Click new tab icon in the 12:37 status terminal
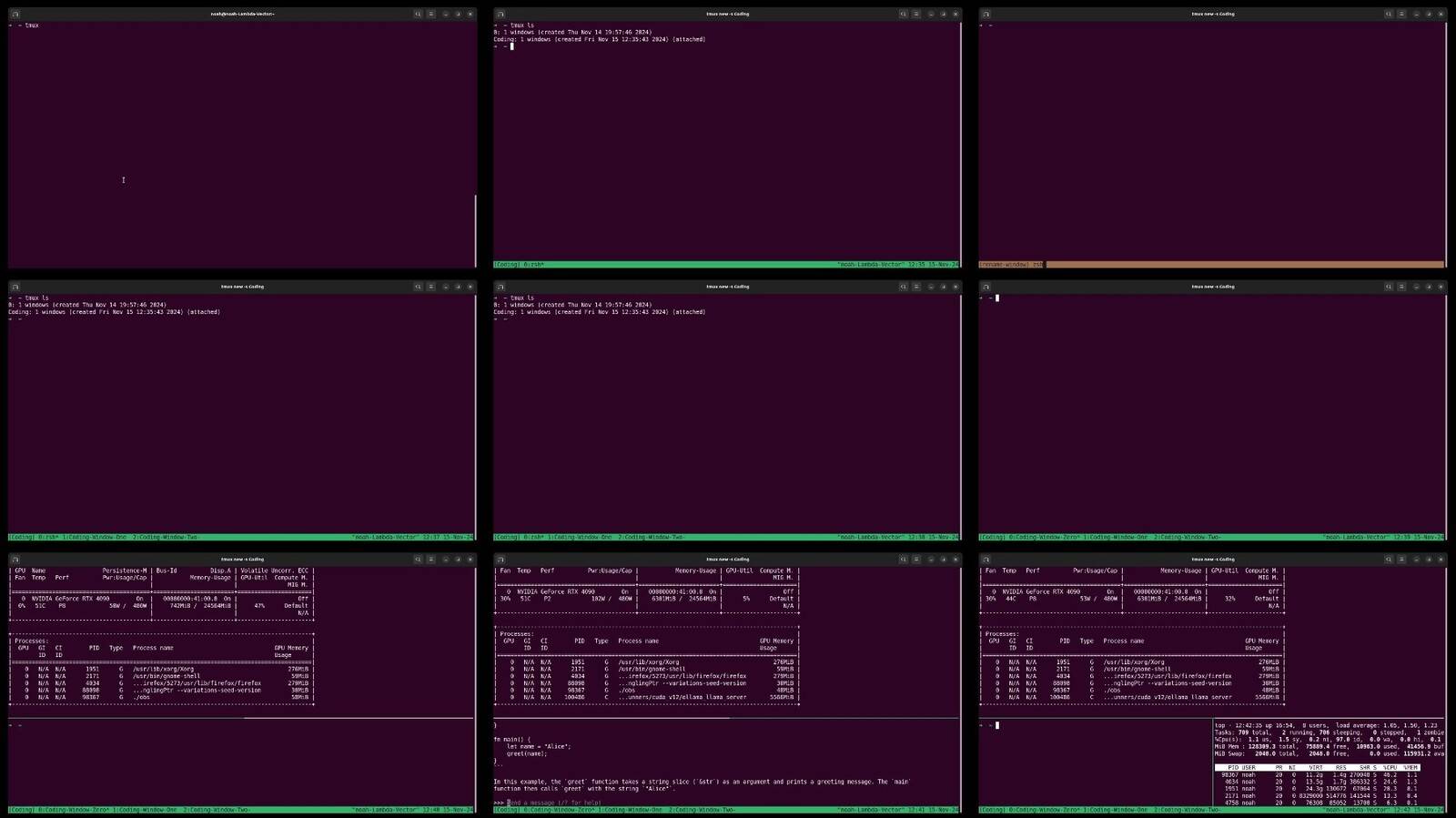The width and height of the screenshot is (1456, 818). 15,287
